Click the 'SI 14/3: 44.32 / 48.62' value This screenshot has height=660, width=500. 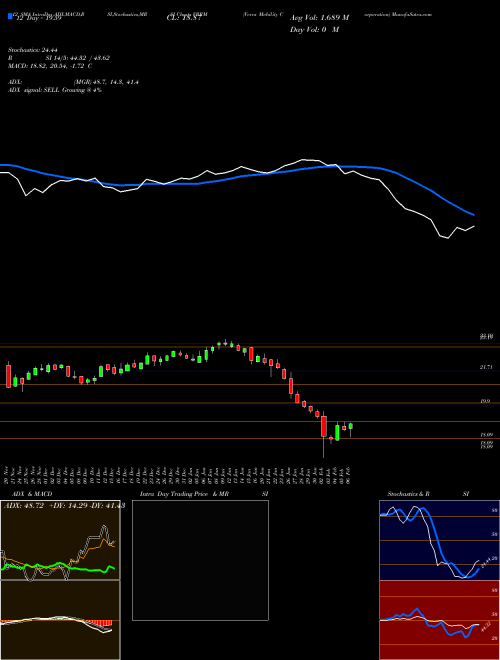[x=78, y=58]
